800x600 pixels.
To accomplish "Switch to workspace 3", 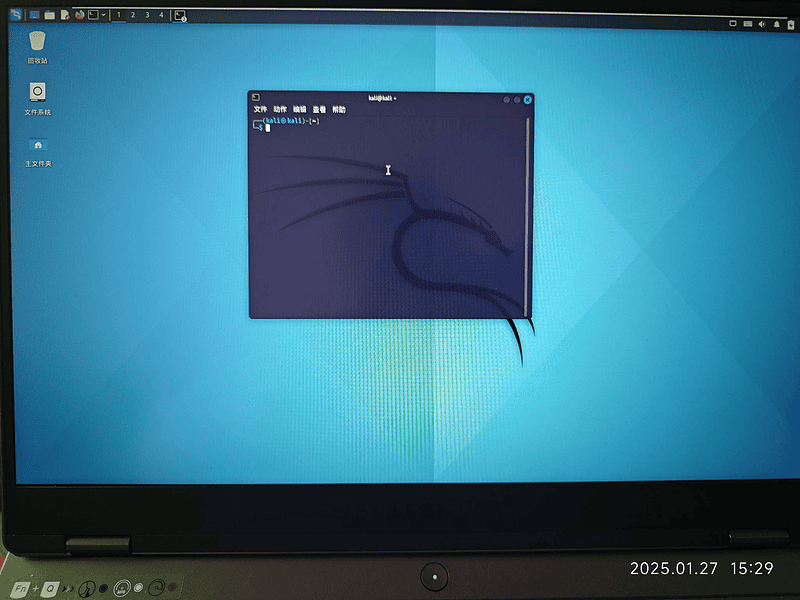I will point(147,15).
